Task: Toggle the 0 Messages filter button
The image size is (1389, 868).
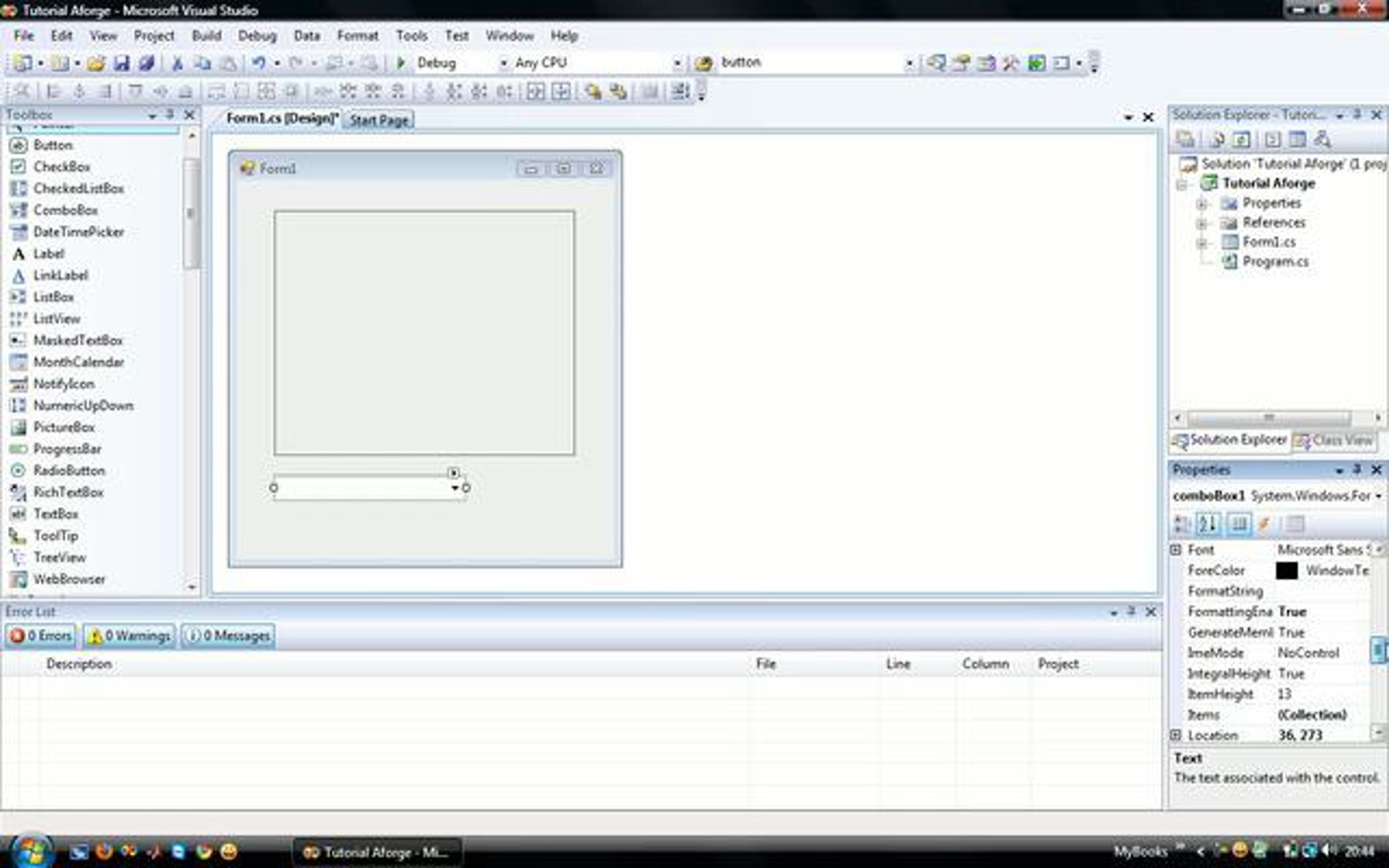Action: point(228,635)
